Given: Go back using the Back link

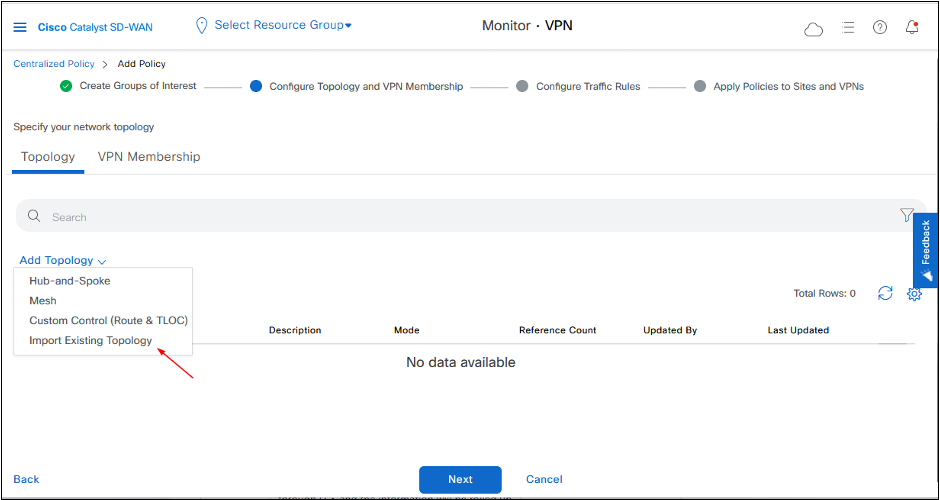Looking at the screenshot, I should click(27, 479).
